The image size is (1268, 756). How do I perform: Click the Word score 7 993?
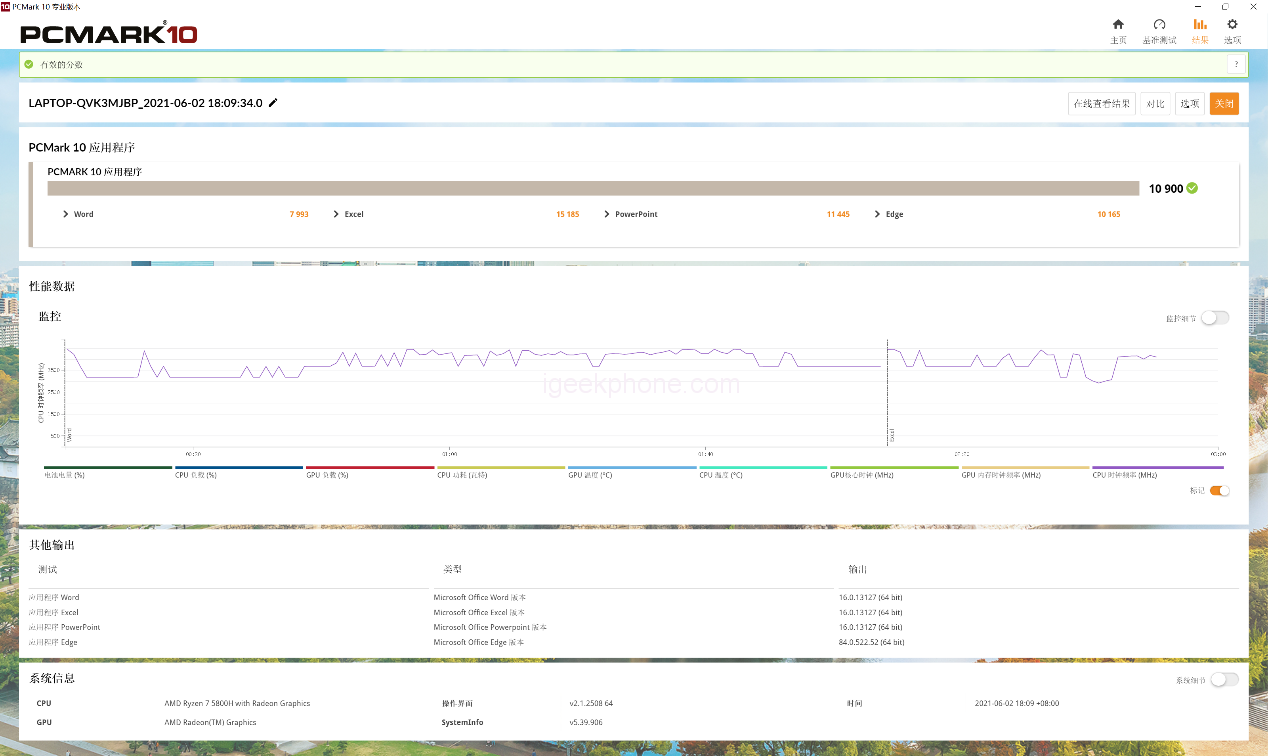pyautogui.click(x=299, y=214)
